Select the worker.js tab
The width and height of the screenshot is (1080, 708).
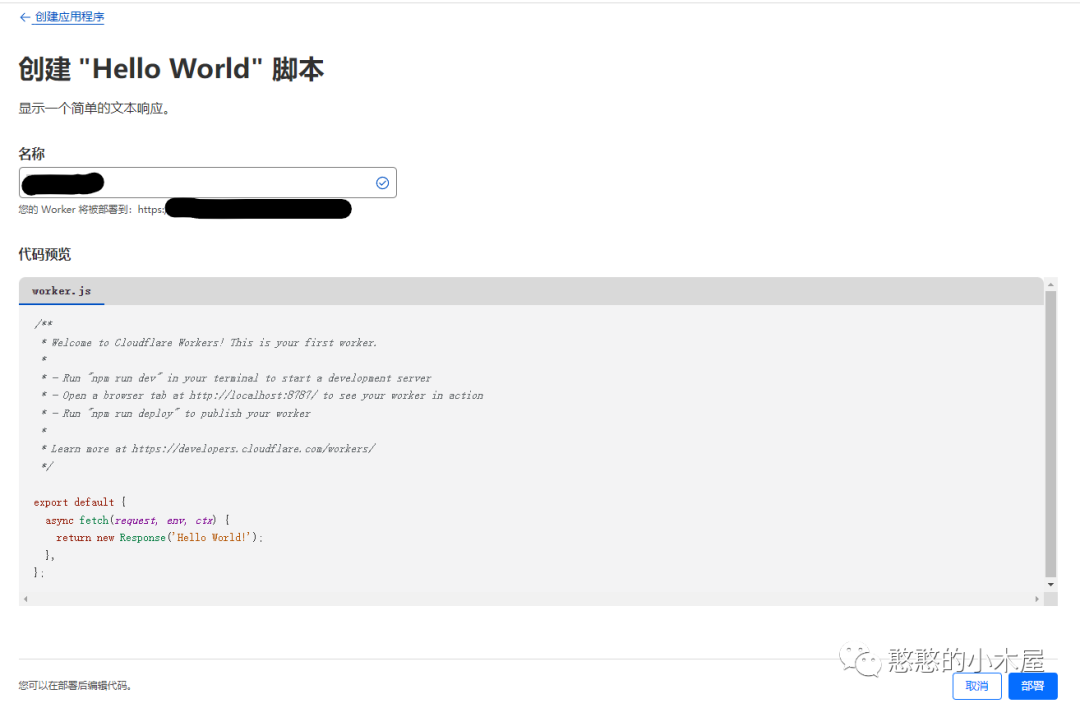pos(61,291)
